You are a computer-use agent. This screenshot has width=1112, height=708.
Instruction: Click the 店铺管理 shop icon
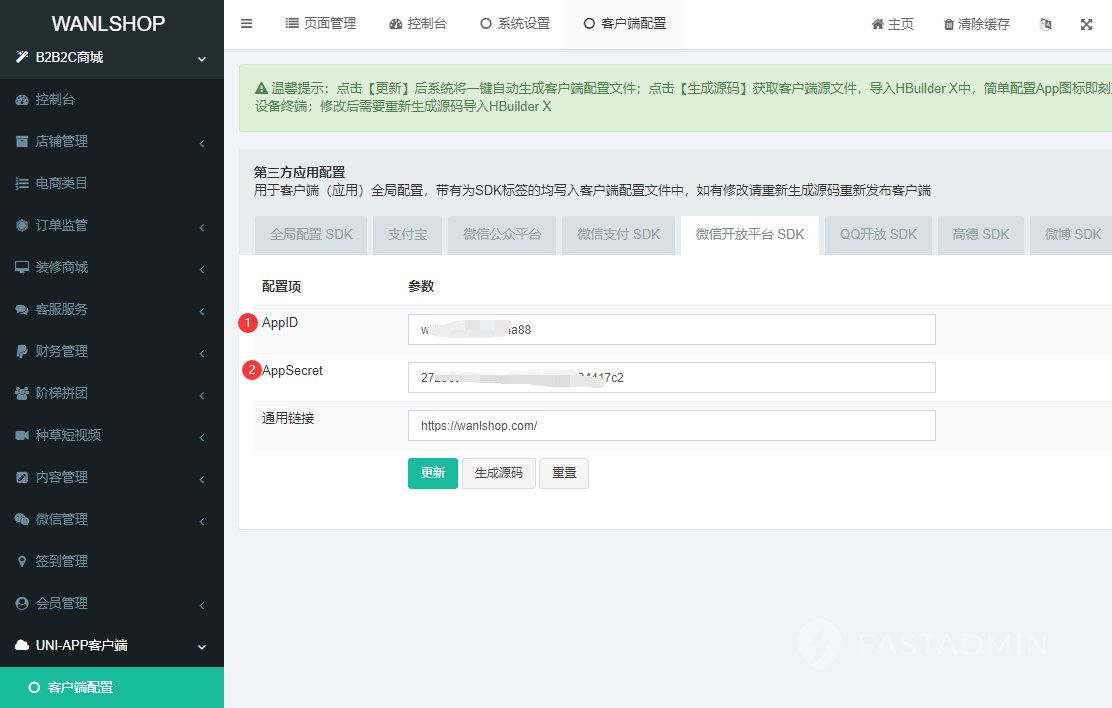click(x=22, y=141)
